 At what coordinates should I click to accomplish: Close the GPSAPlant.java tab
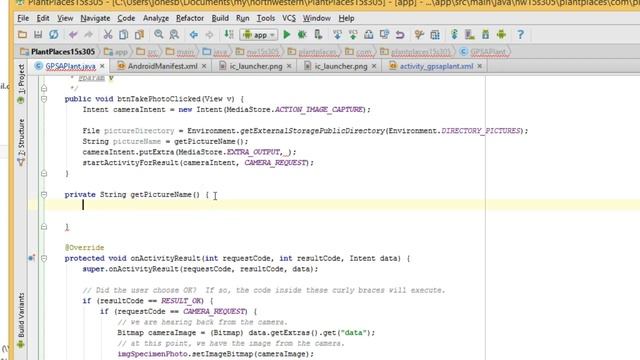[102, 66]
